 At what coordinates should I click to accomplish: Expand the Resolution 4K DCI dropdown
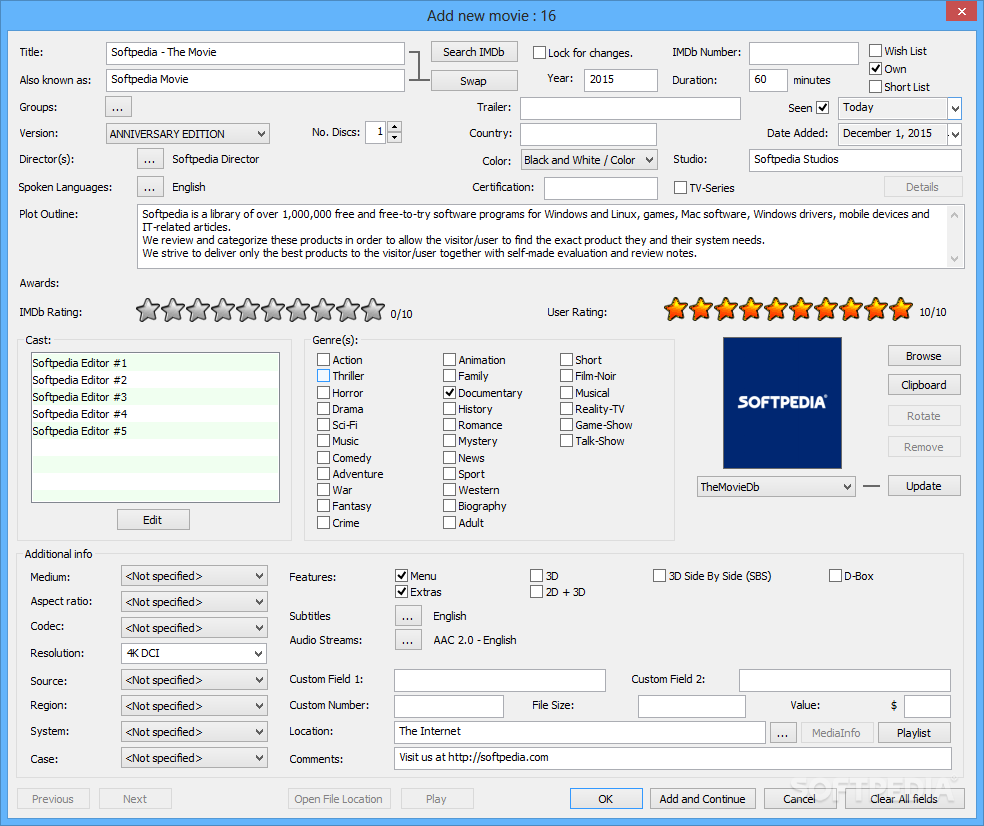pyautogui.click(x=194, y=653)
